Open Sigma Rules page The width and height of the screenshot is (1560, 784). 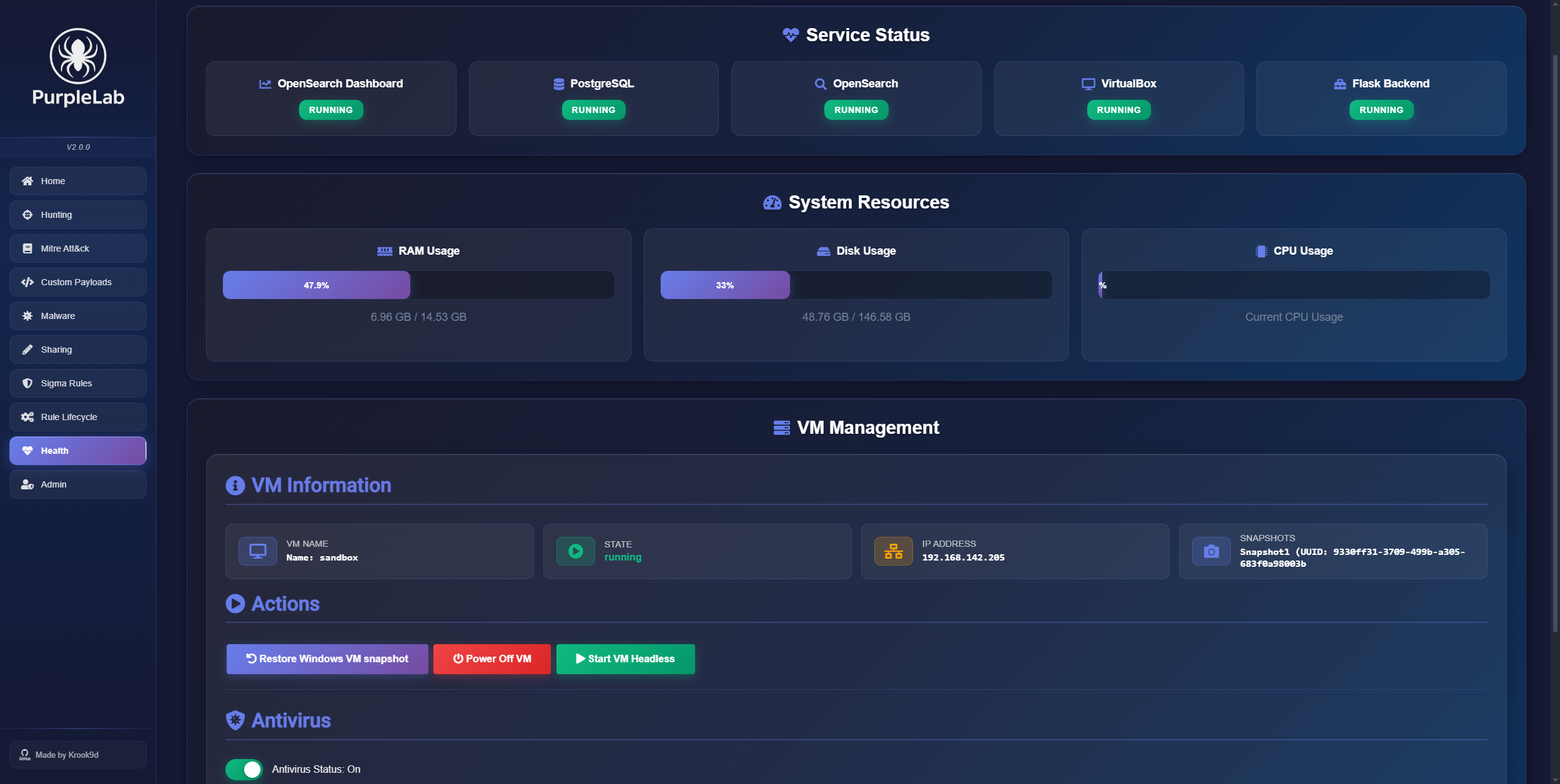78,383
